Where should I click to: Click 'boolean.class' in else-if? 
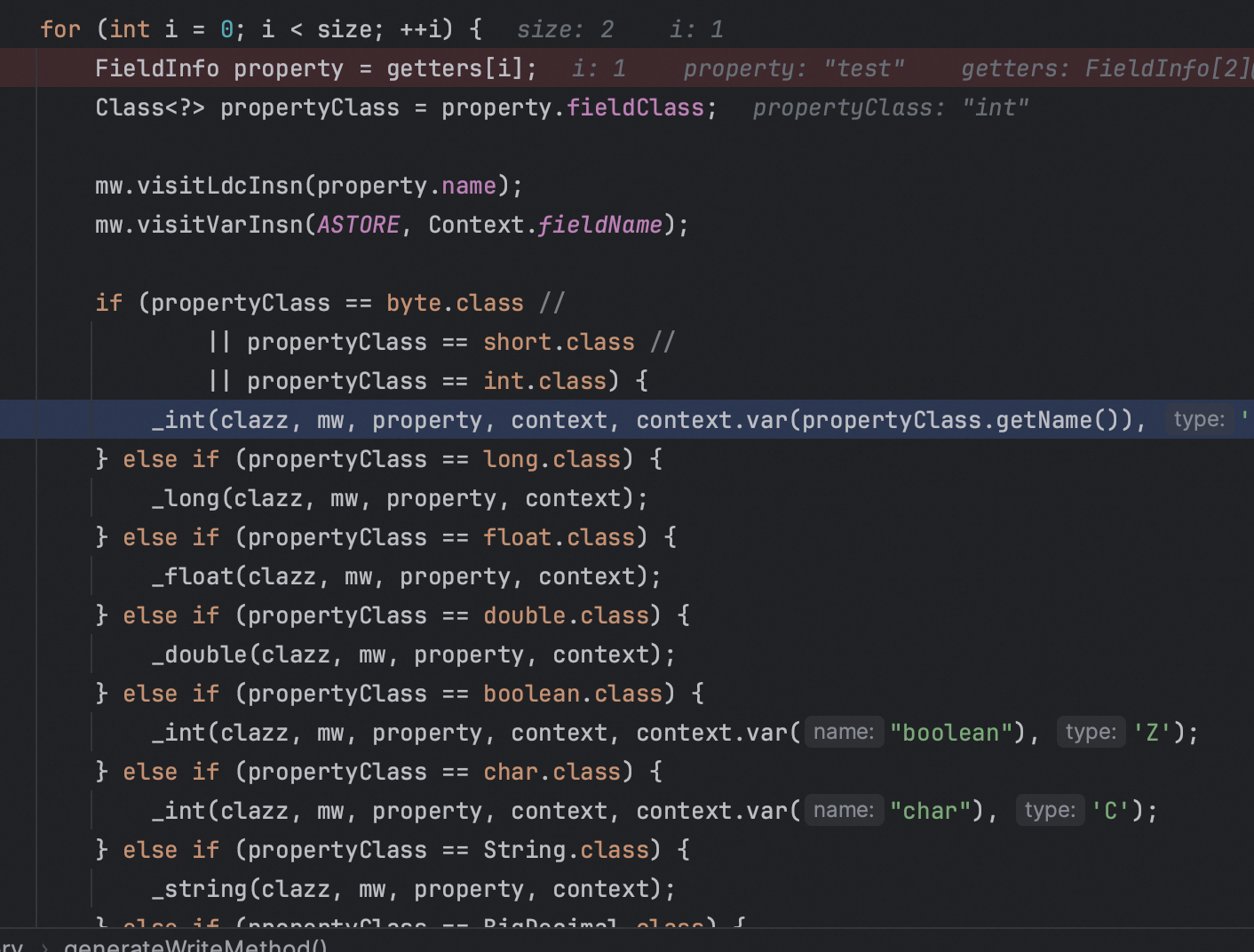[573, 694]
